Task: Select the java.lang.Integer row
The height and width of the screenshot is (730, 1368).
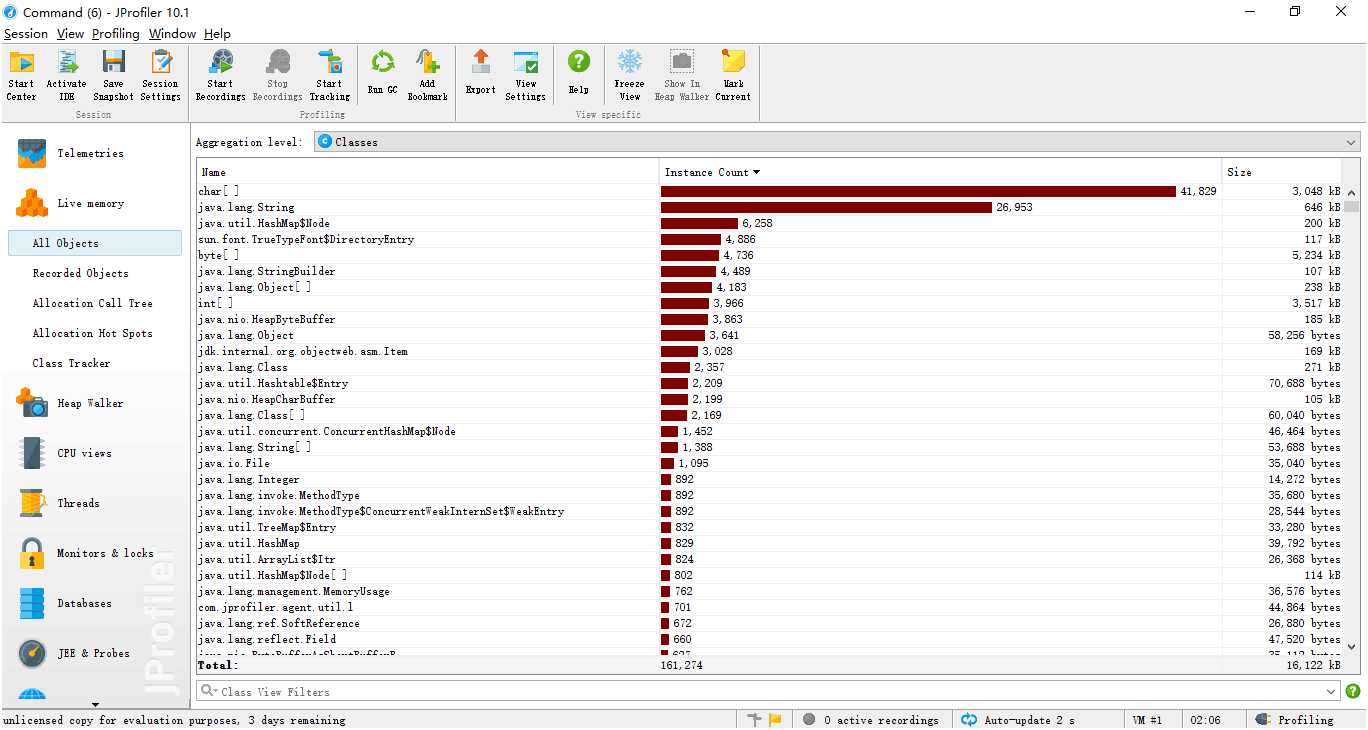Action: coord(770,479)
